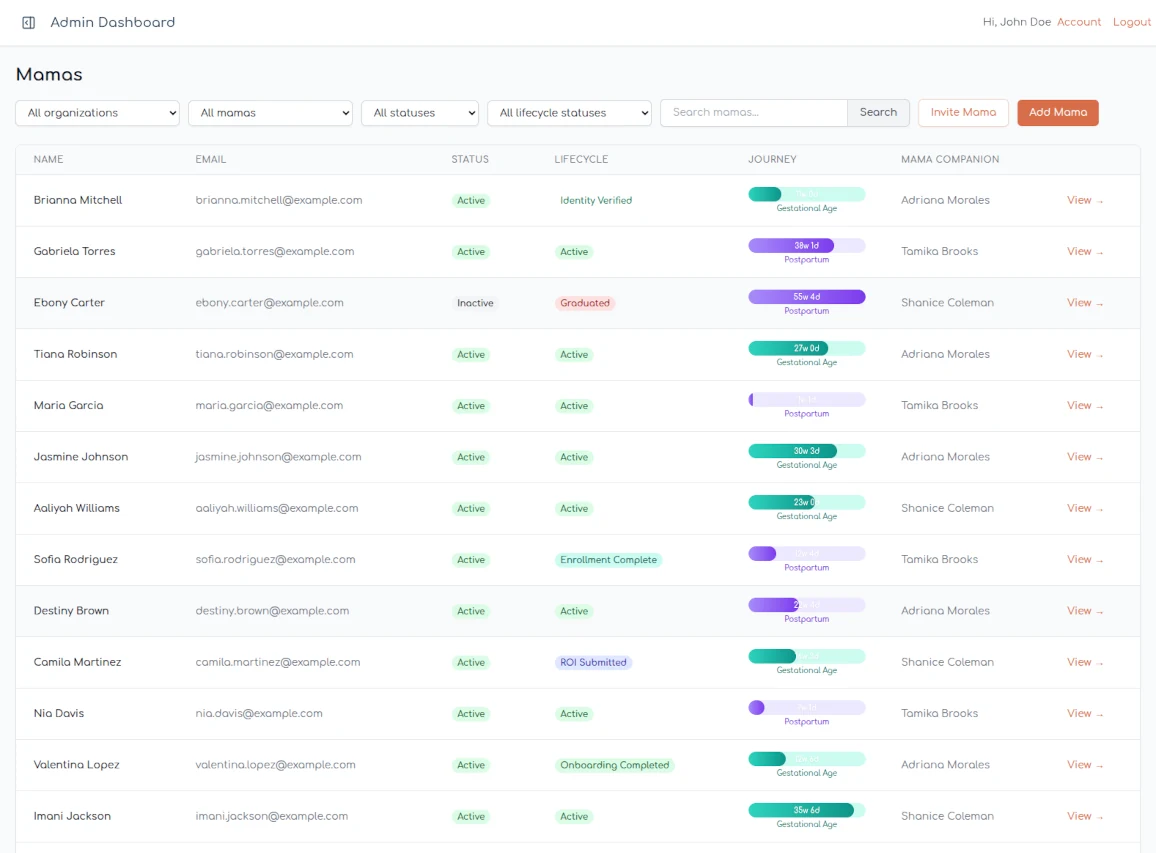View Jasmine Johnson's details

pyautogui.click(x=1084, y=457)
